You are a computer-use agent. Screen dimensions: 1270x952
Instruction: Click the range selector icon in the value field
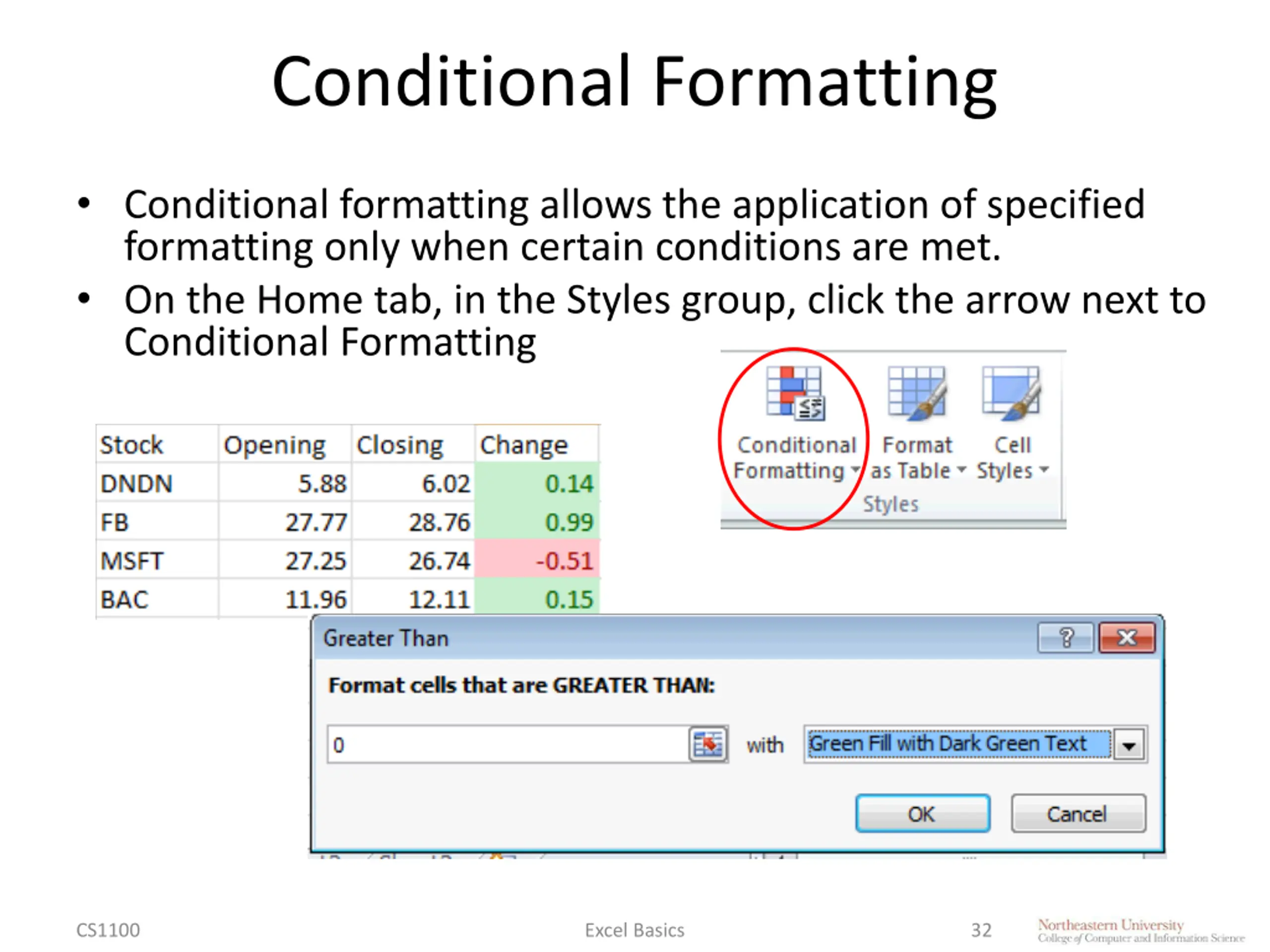pyautogui.click(x=708, y=744)
